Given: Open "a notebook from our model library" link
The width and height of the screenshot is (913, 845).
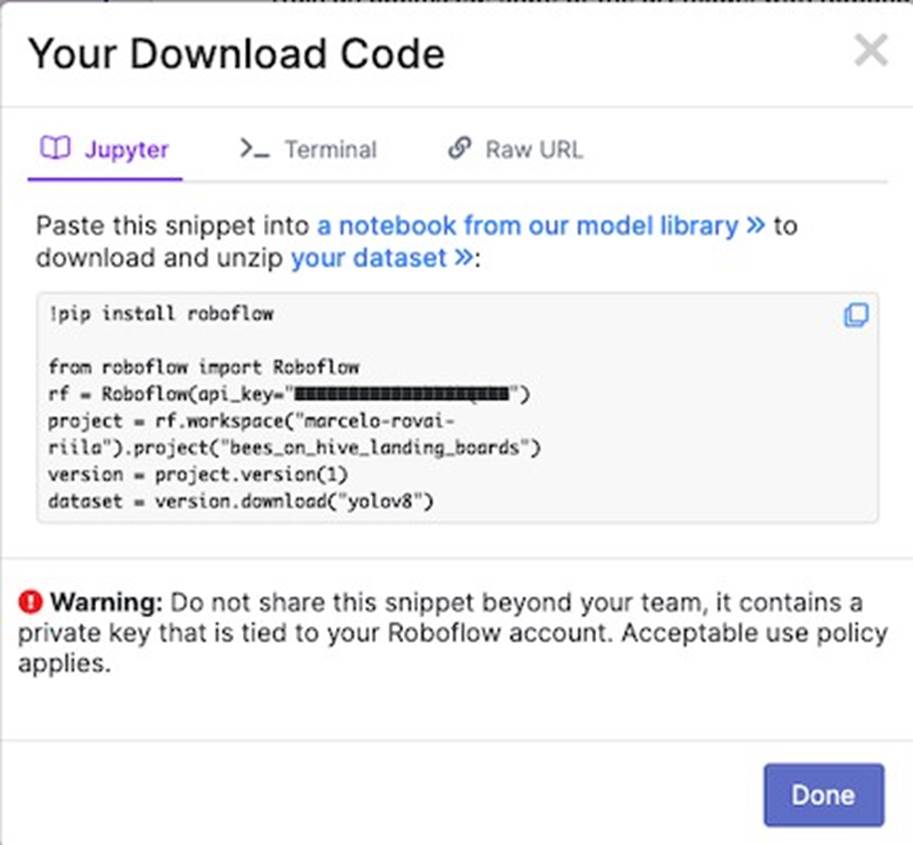Looking at the screenshot, I should 527,226.
